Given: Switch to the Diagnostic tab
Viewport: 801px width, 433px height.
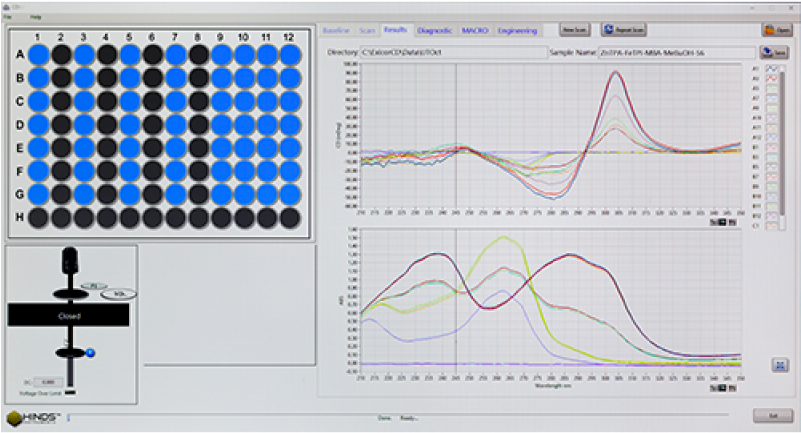Looking at the screenshot, I should [435, 30].
